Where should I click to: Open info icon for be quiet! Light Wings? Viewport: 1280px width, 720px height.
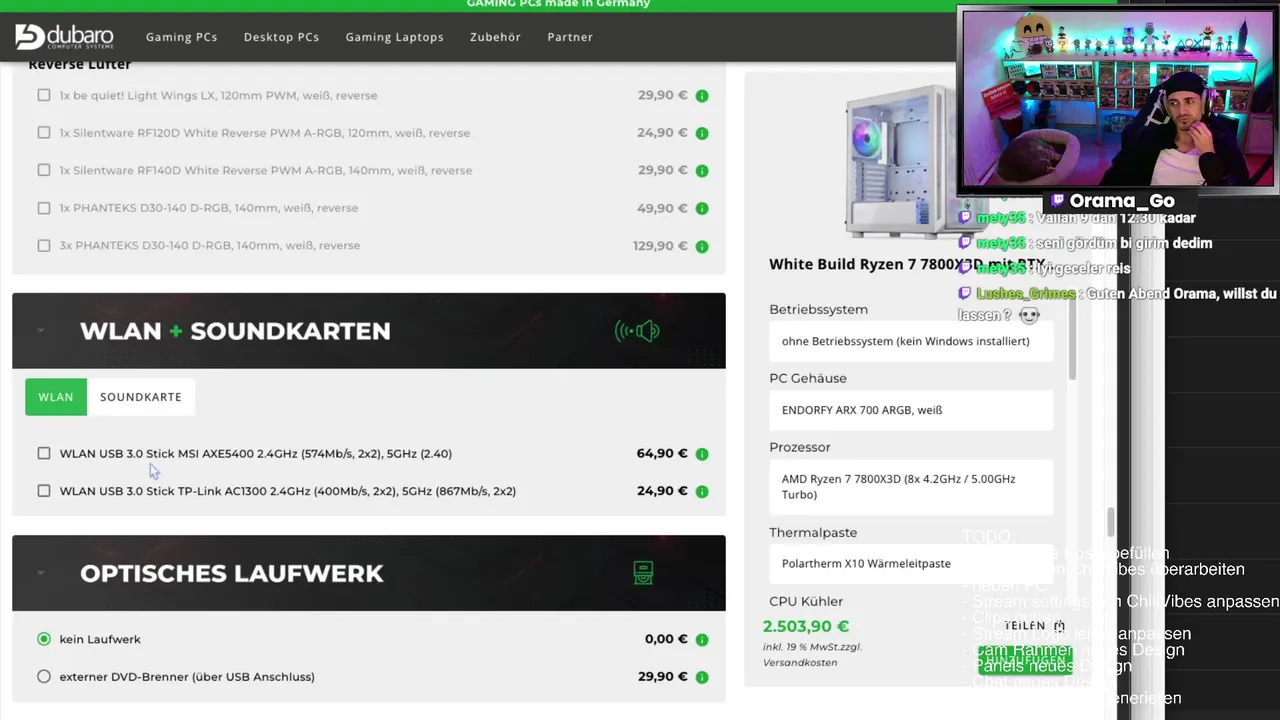point(702,96)
